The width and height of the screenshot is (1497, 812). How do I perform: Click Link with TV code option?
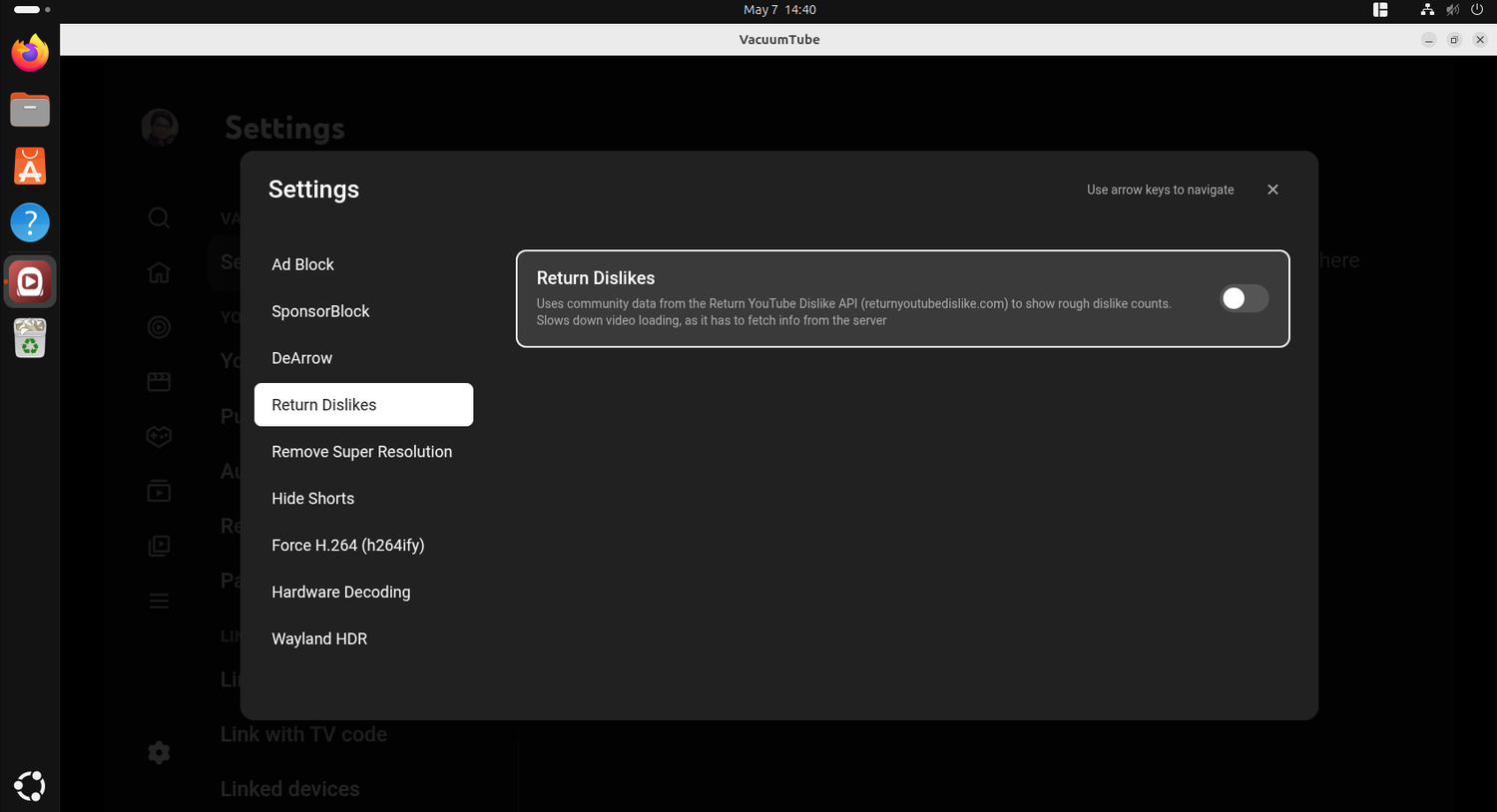click(x=303, y=734)
